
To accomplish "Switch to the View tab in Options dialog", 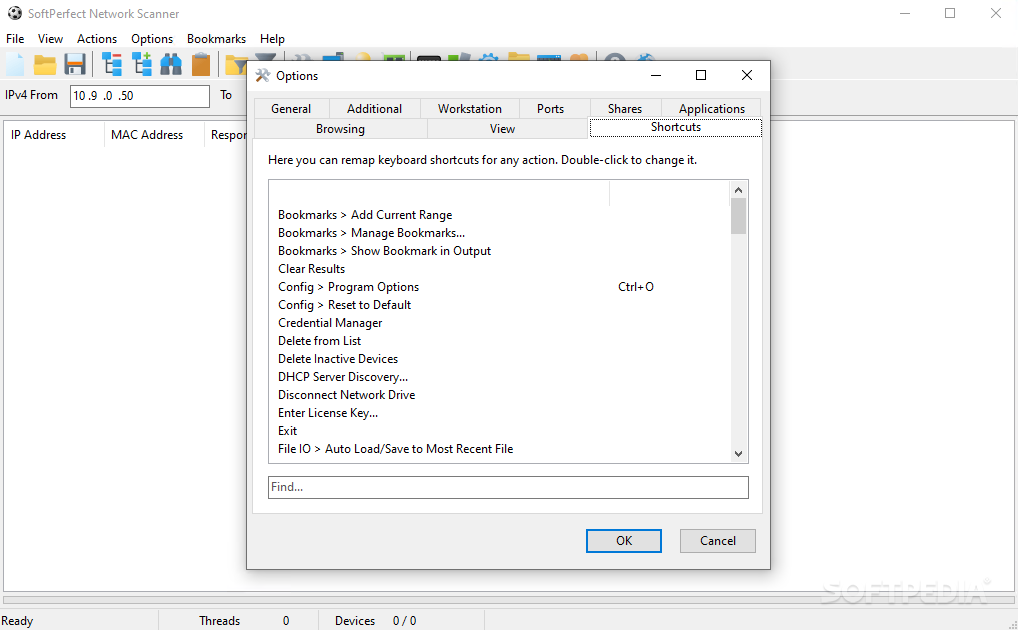I will (x=502, y=129).
